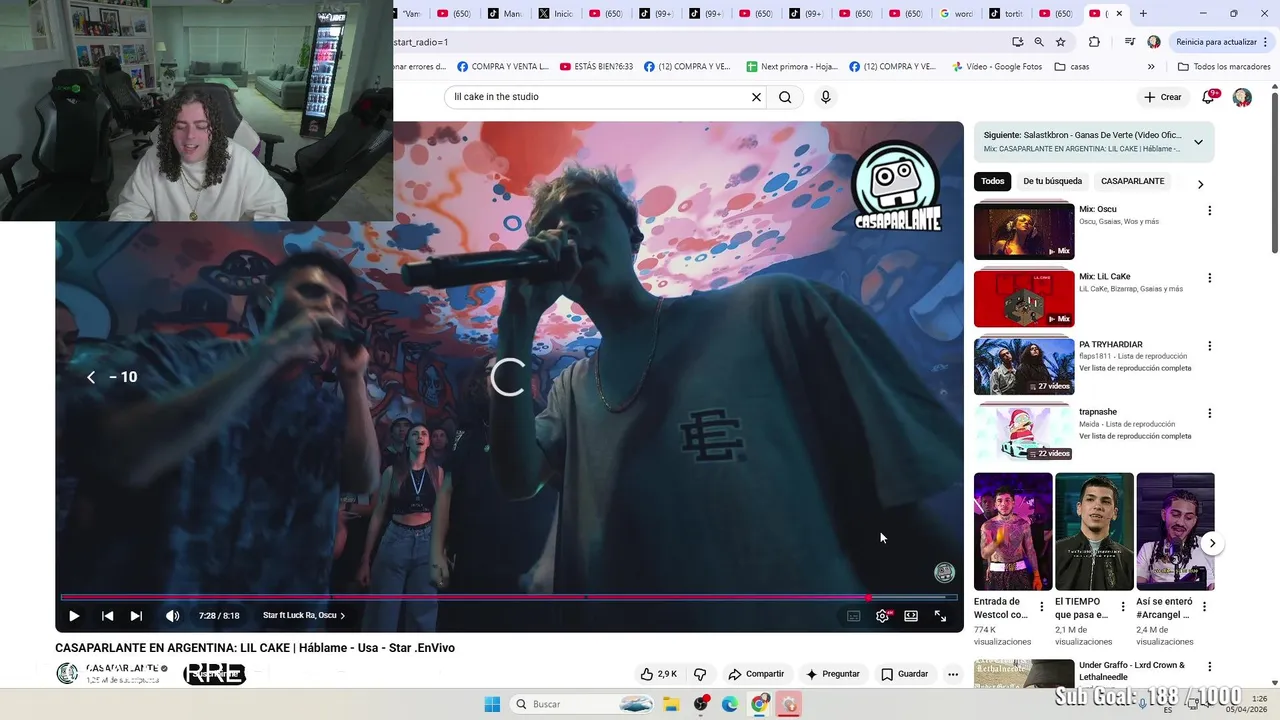
Task: Open options for Mix: Oscu
Action: (1209, 210)
